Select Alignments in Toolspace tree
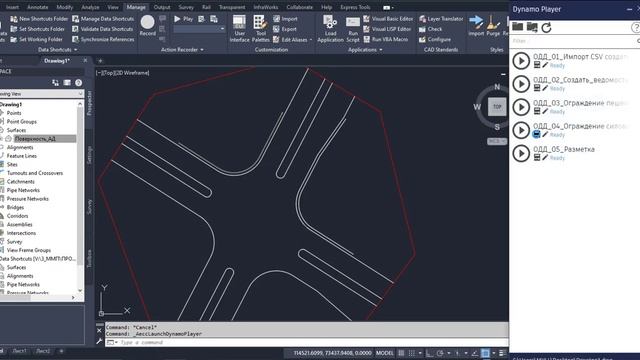 click(x=20, y=147)
